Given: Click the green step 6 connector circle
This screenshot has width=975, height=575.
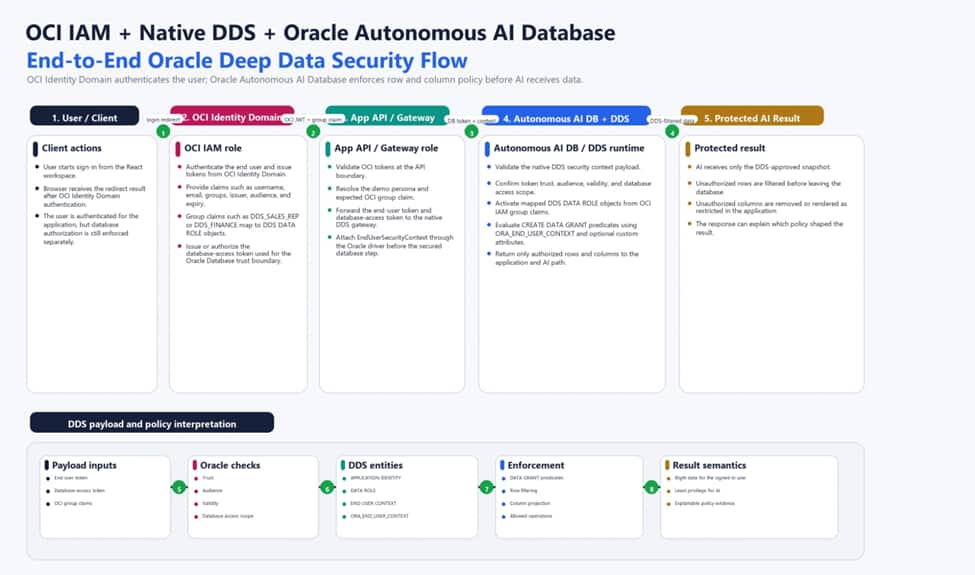Looking at the screenshot, I should [327, 488].
